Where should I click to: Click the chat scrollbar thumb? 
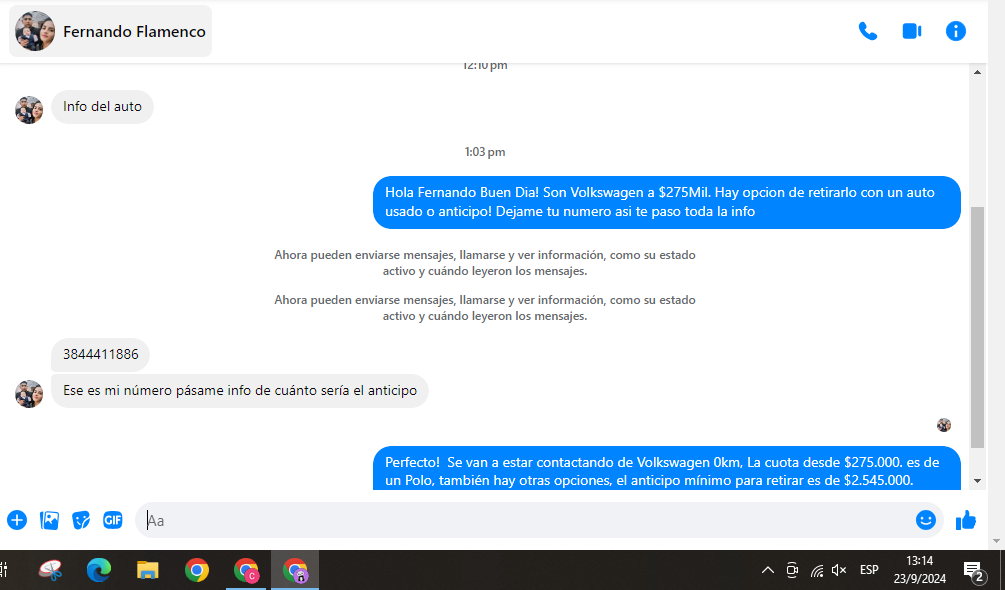tap(977, 327)
